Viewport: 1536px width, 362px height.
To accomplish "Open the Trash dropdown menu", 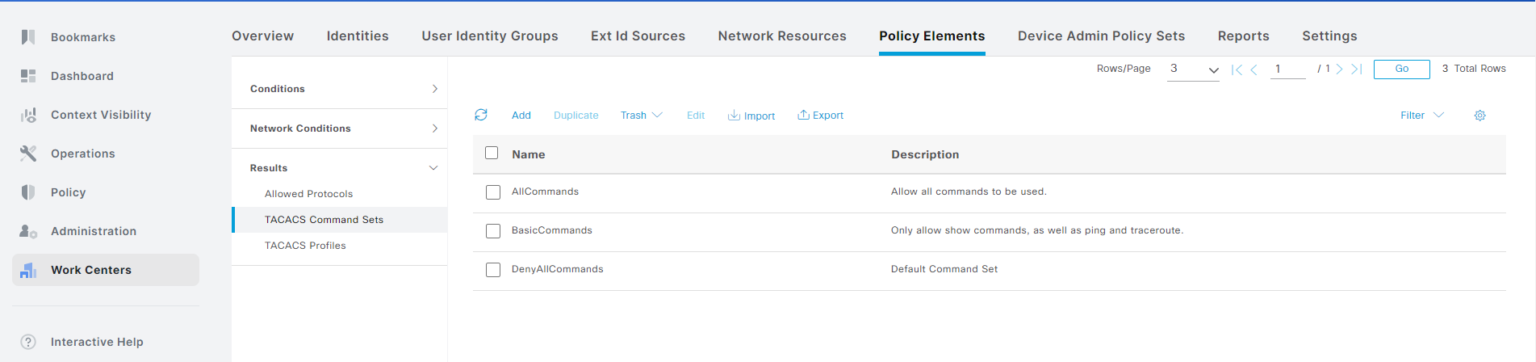I will pos(641,115).
